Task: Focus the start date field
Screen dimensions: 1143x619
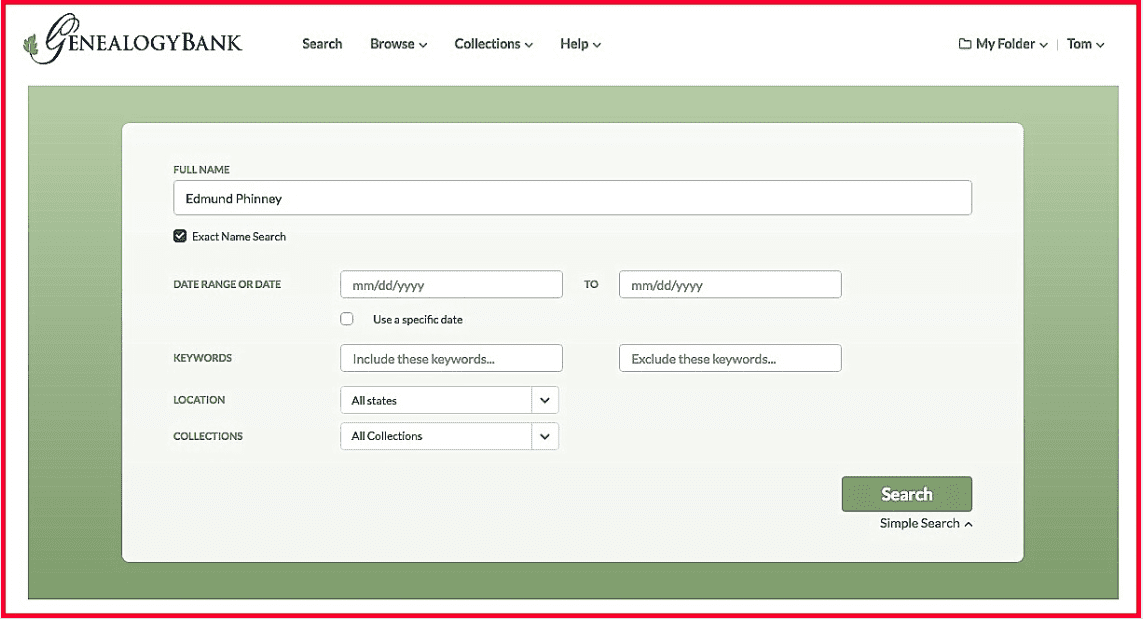Action: pos(451,284)
